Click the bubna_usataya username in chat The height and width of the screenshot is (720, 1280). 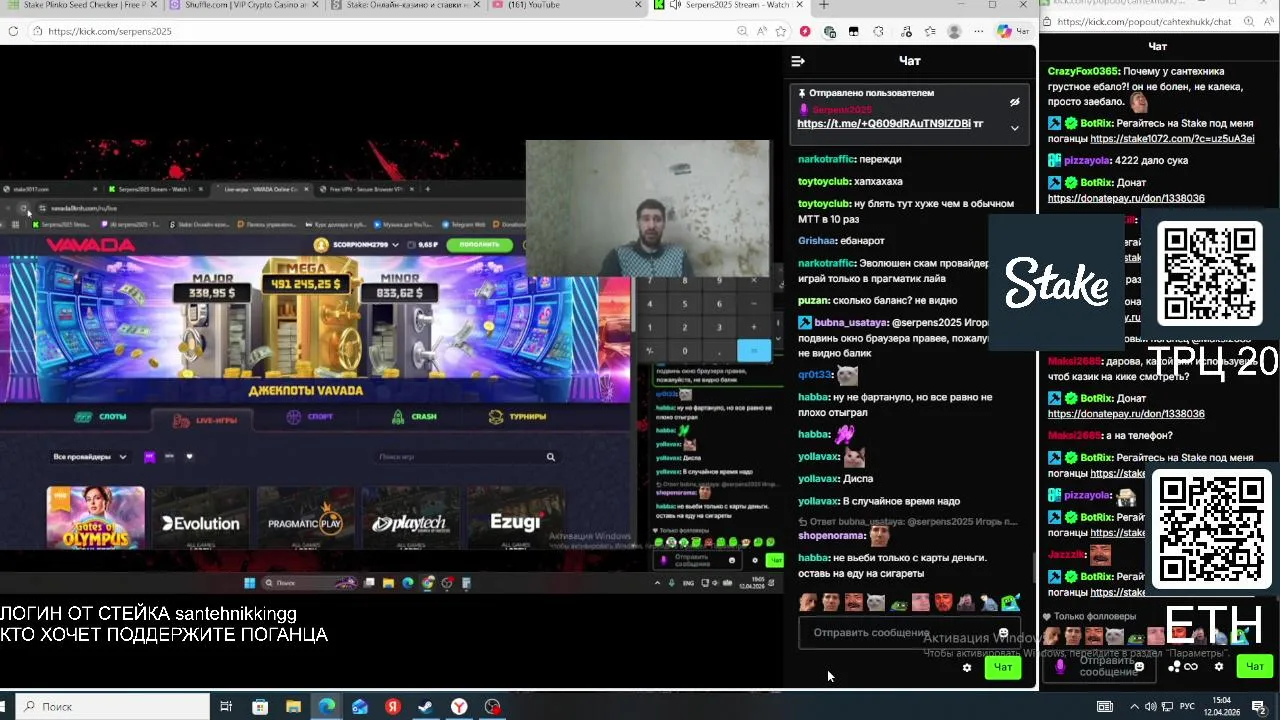[x=850, y=323]
